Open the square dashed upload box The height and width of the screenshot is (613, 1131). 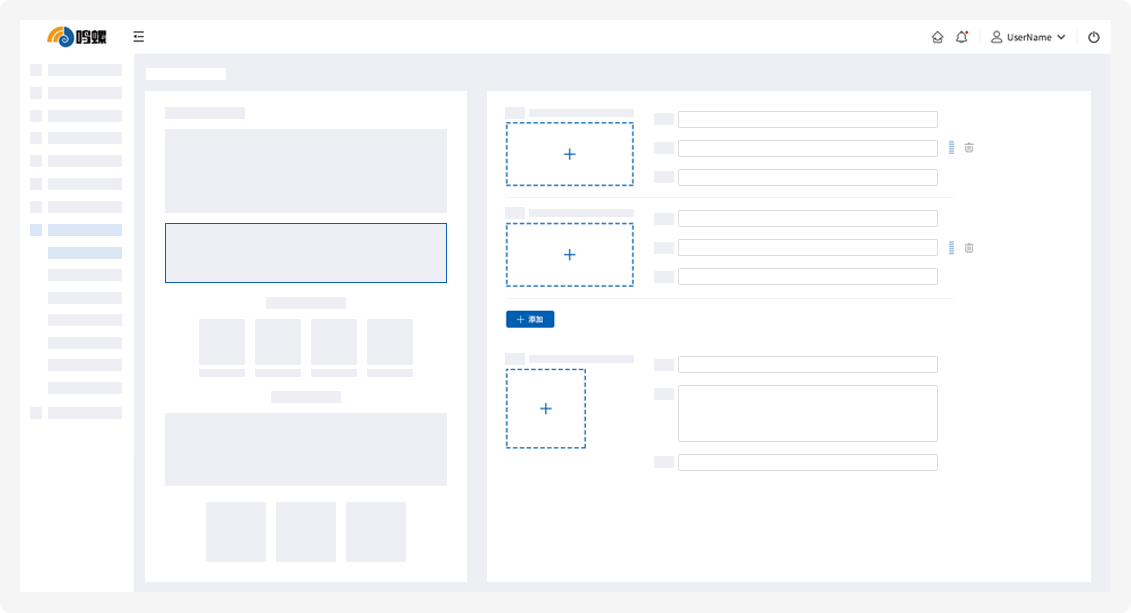click(546, 409)
